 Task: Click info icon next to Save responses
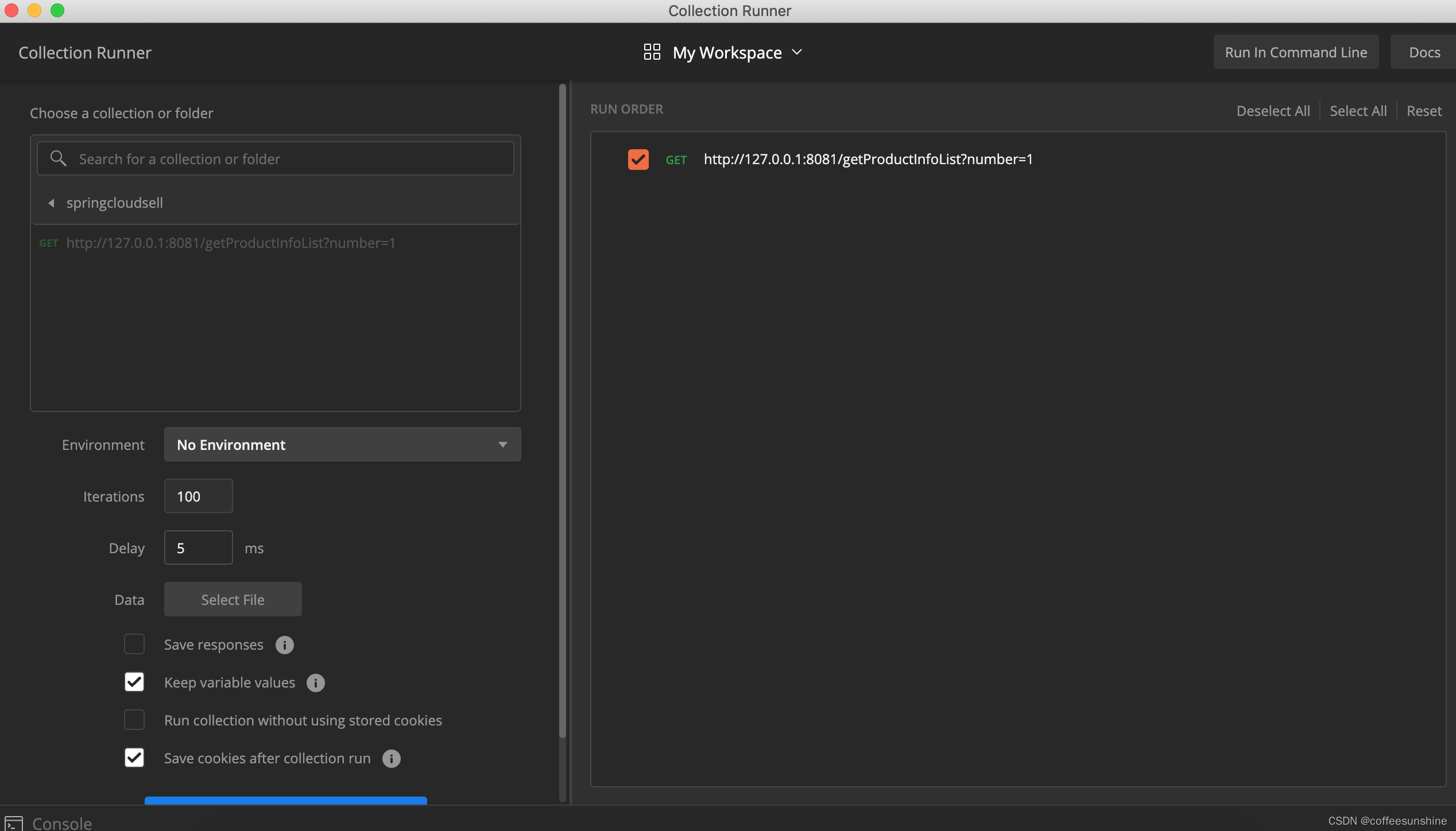284,645
